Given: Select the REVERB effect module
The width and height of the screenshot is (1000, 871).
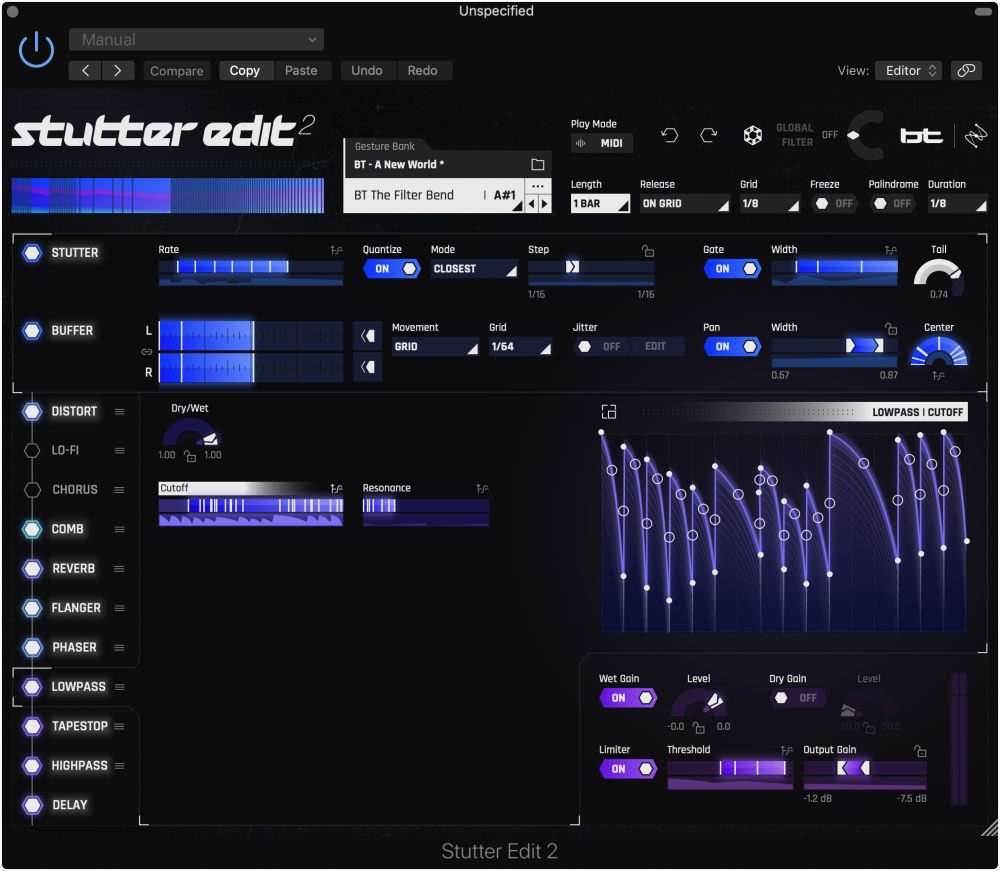Looking at the screenshot, I should 75,568.
